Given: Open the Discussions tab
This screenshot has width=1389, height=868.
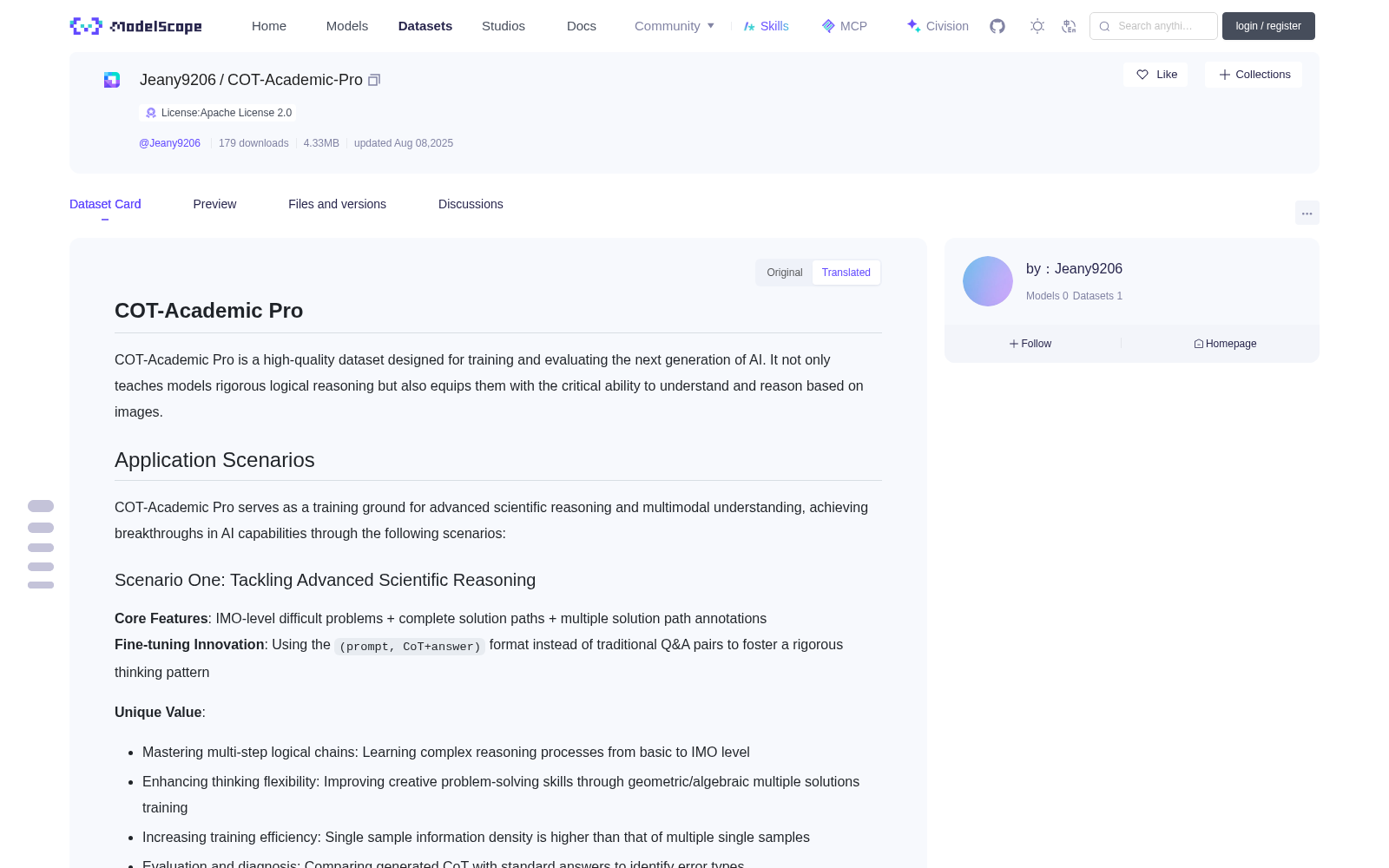Looking at the screenshot, I should tap(471, 204).
